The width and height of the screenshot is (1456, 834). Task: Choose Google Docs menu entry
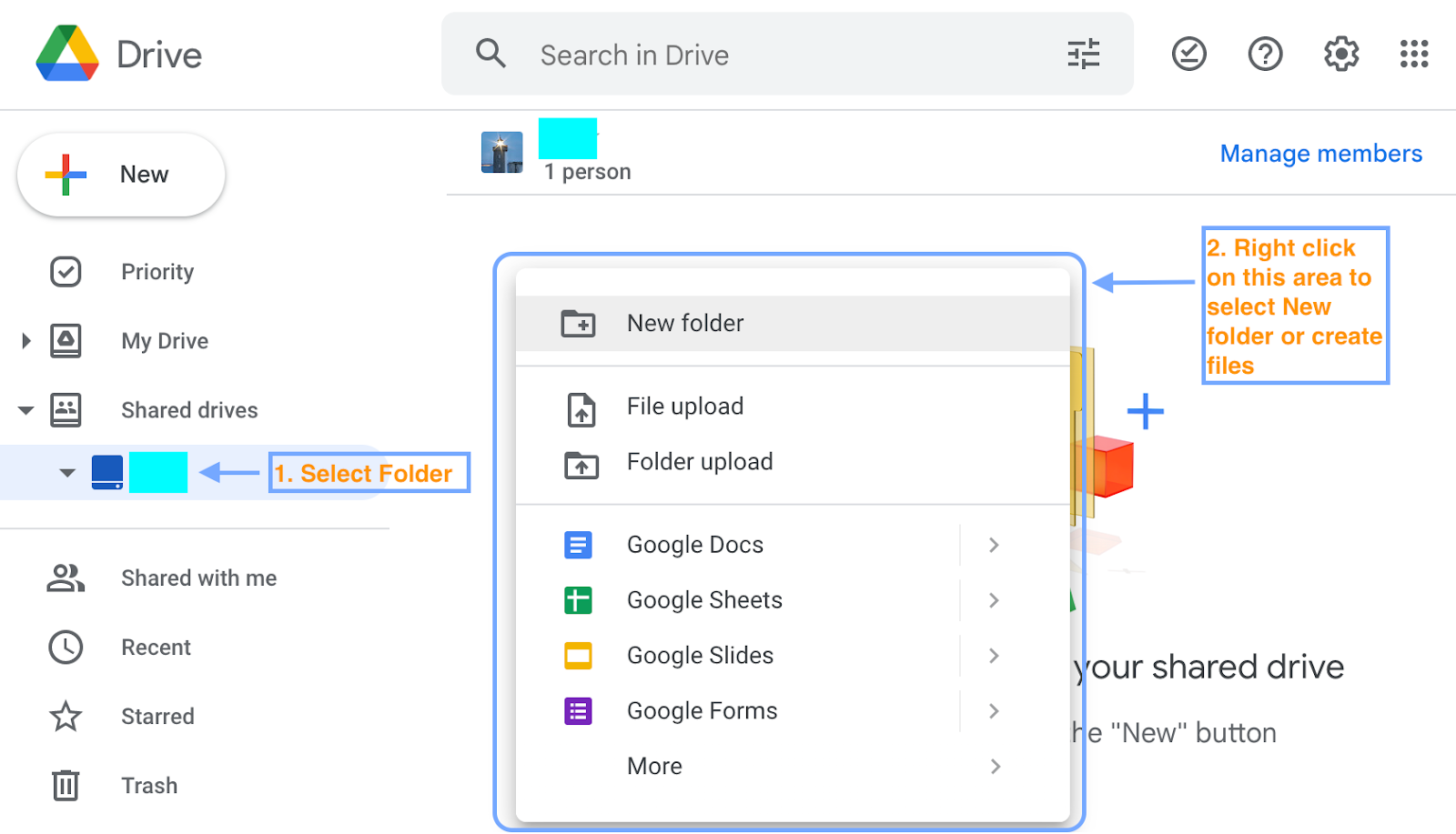(x=793, y=545)
